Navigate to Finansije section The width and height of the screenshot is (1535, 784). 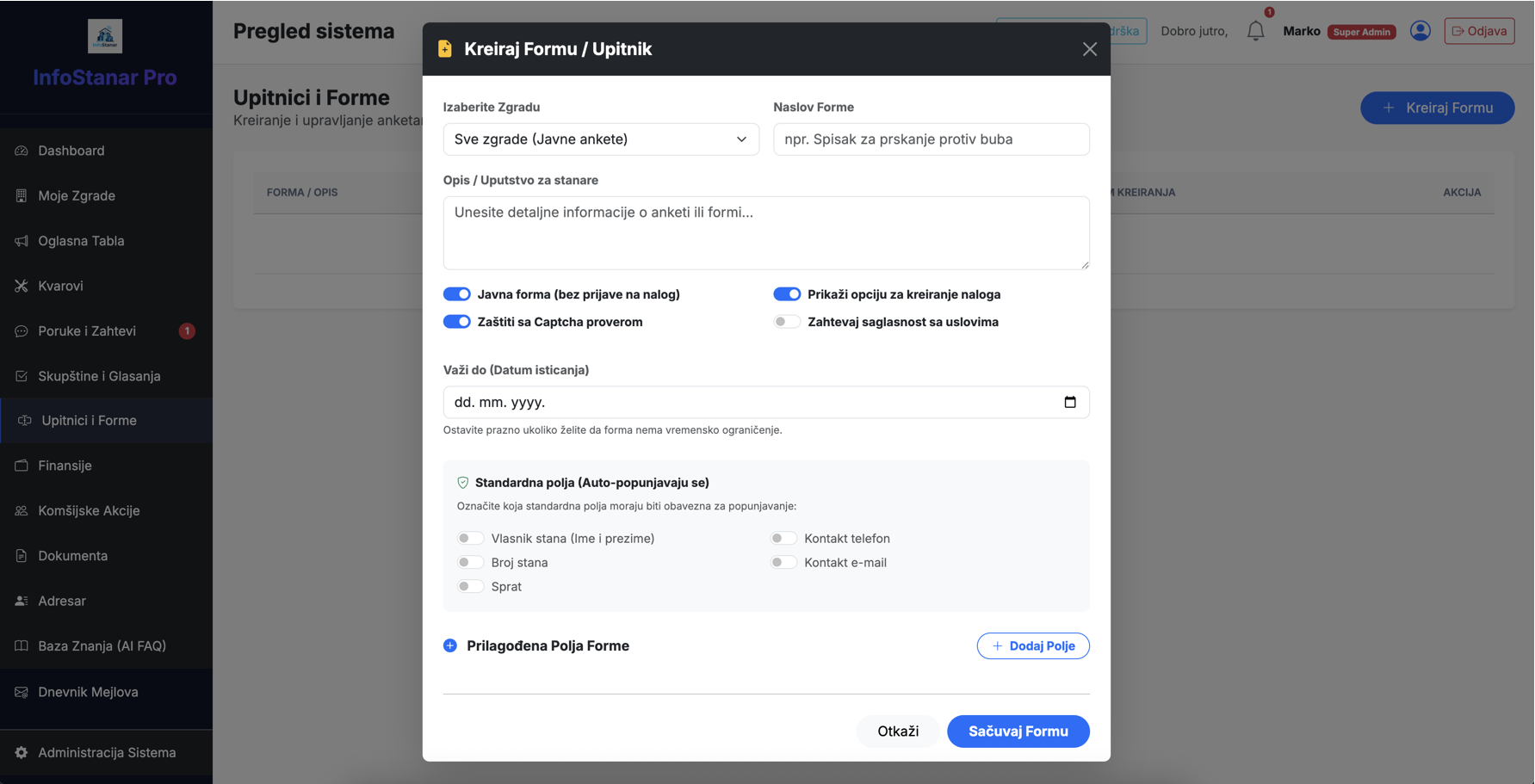[x=106, y=466]
